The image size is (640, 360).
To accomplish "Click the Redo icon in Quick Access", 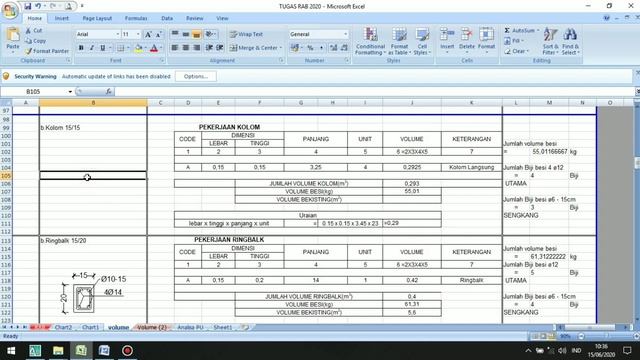I will click(53, 6).
